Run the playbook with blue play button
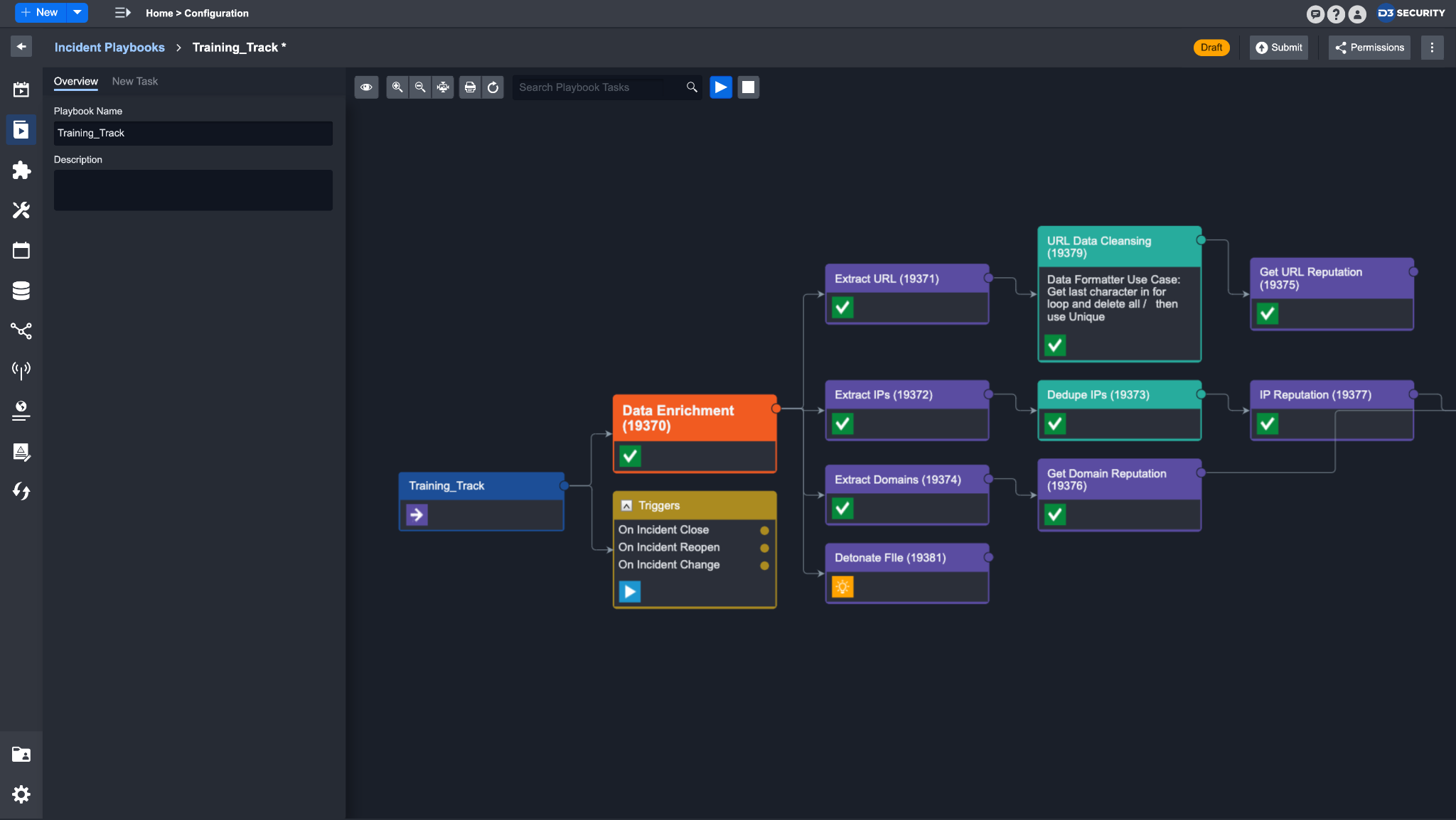Viewport: 1456px width, 820px height. pos(720,87)
